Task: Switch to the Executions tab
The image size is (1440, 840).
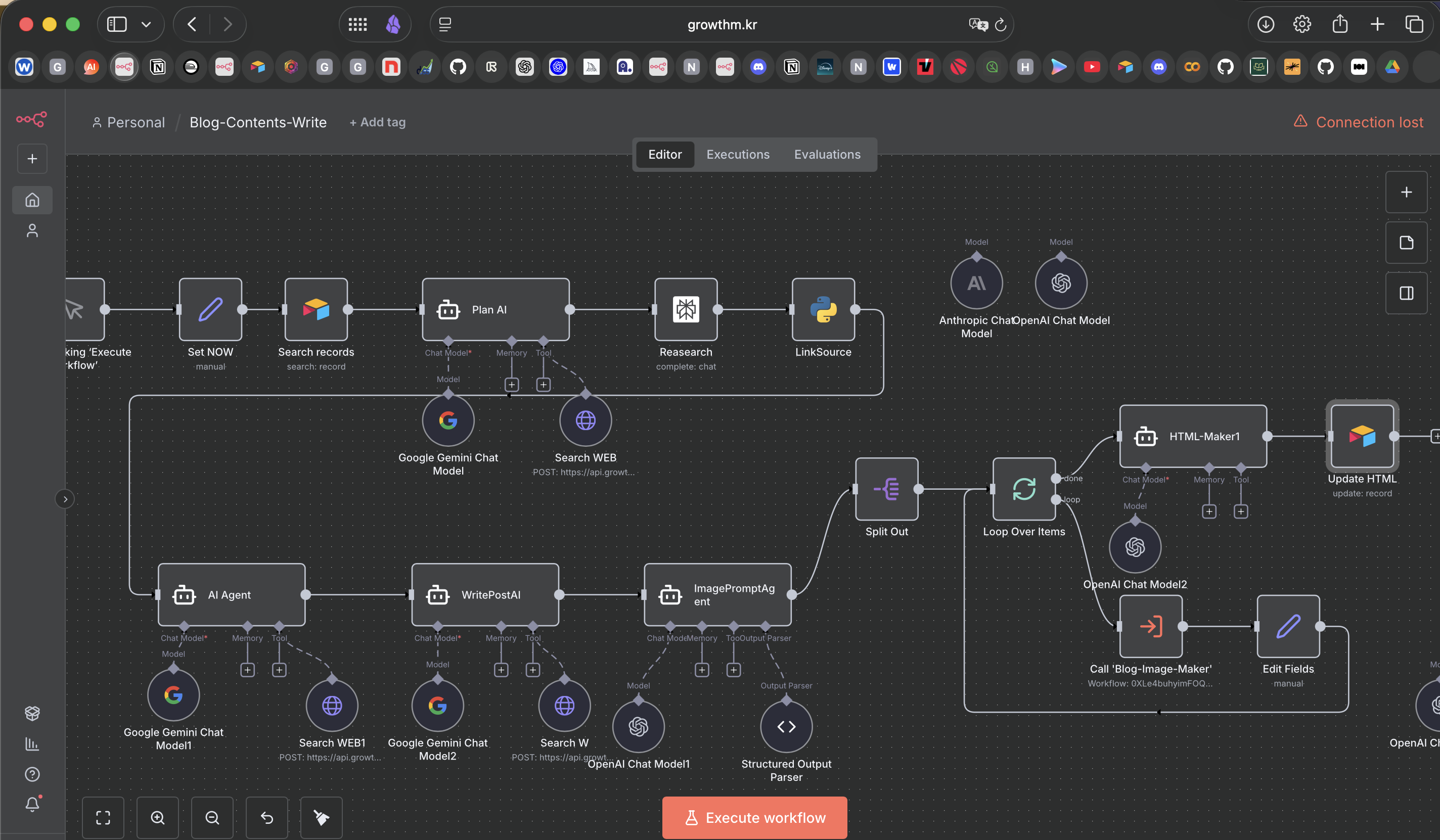Action: click(738, 154)
